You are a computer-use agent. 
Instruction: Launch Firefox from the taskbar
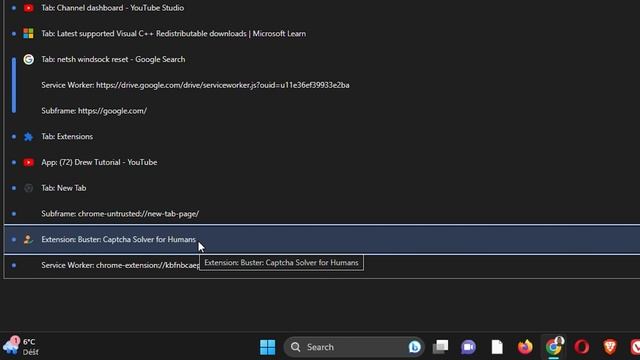pos(525,347)
